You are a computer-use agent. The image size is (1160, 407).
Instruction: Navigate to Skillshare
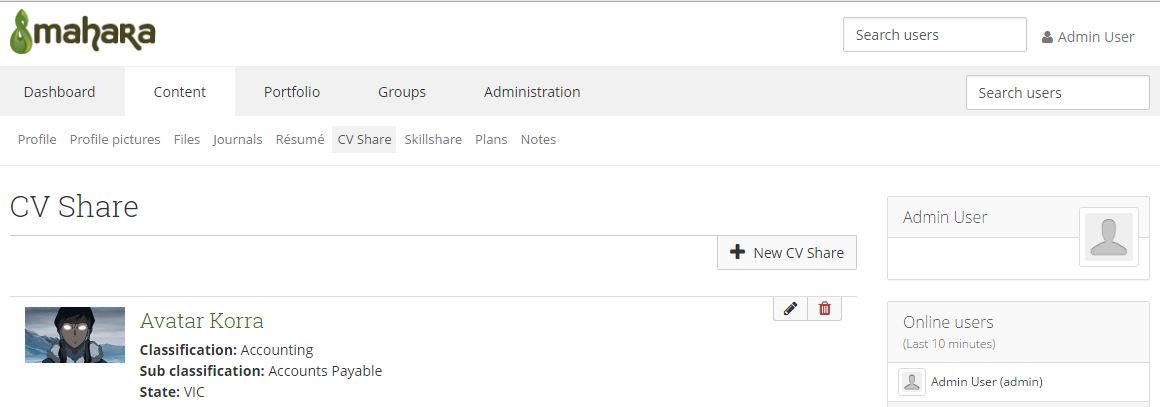(433, 140)
